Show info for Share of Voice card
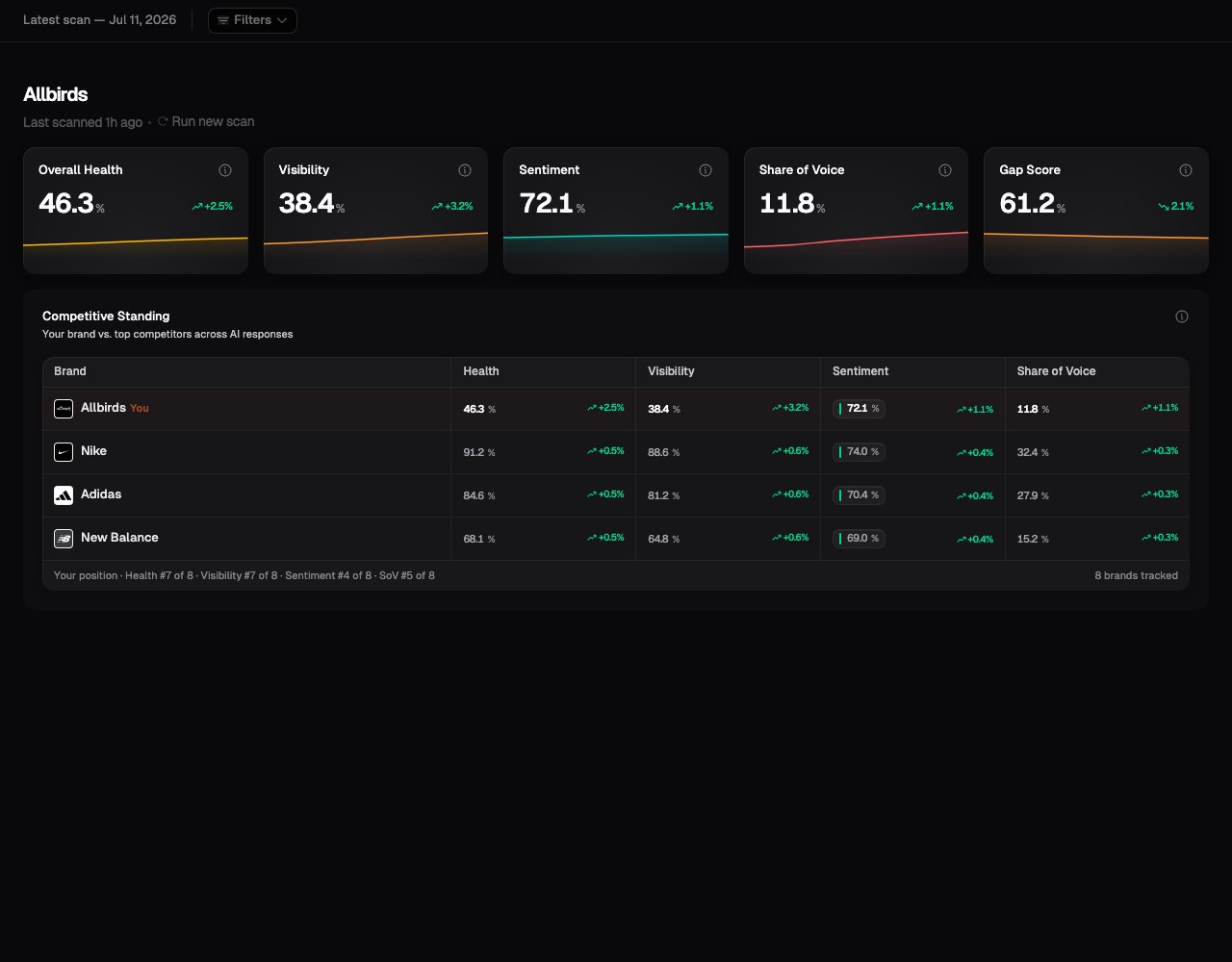 click(x=945, y=170)
